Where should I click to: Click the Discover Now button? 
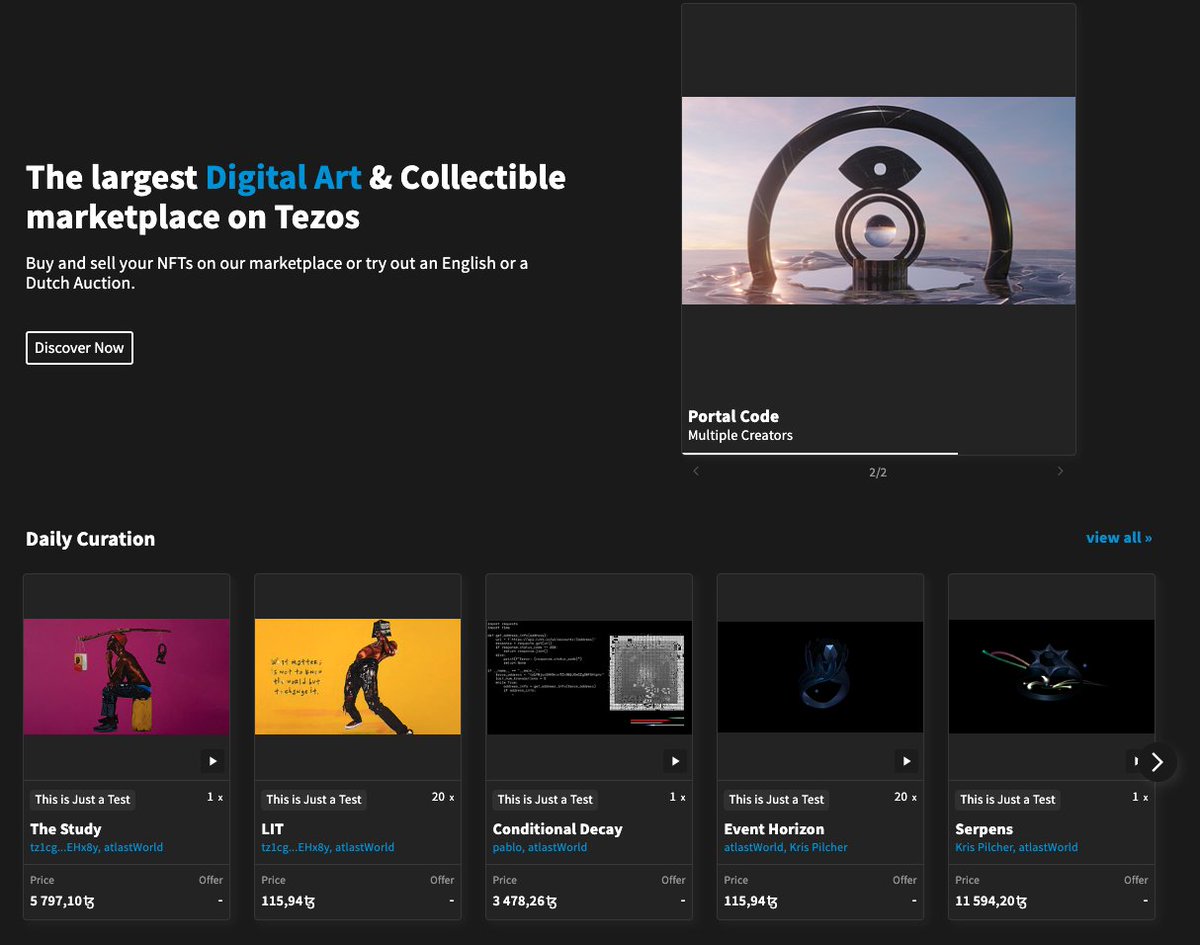pos(79,348)
